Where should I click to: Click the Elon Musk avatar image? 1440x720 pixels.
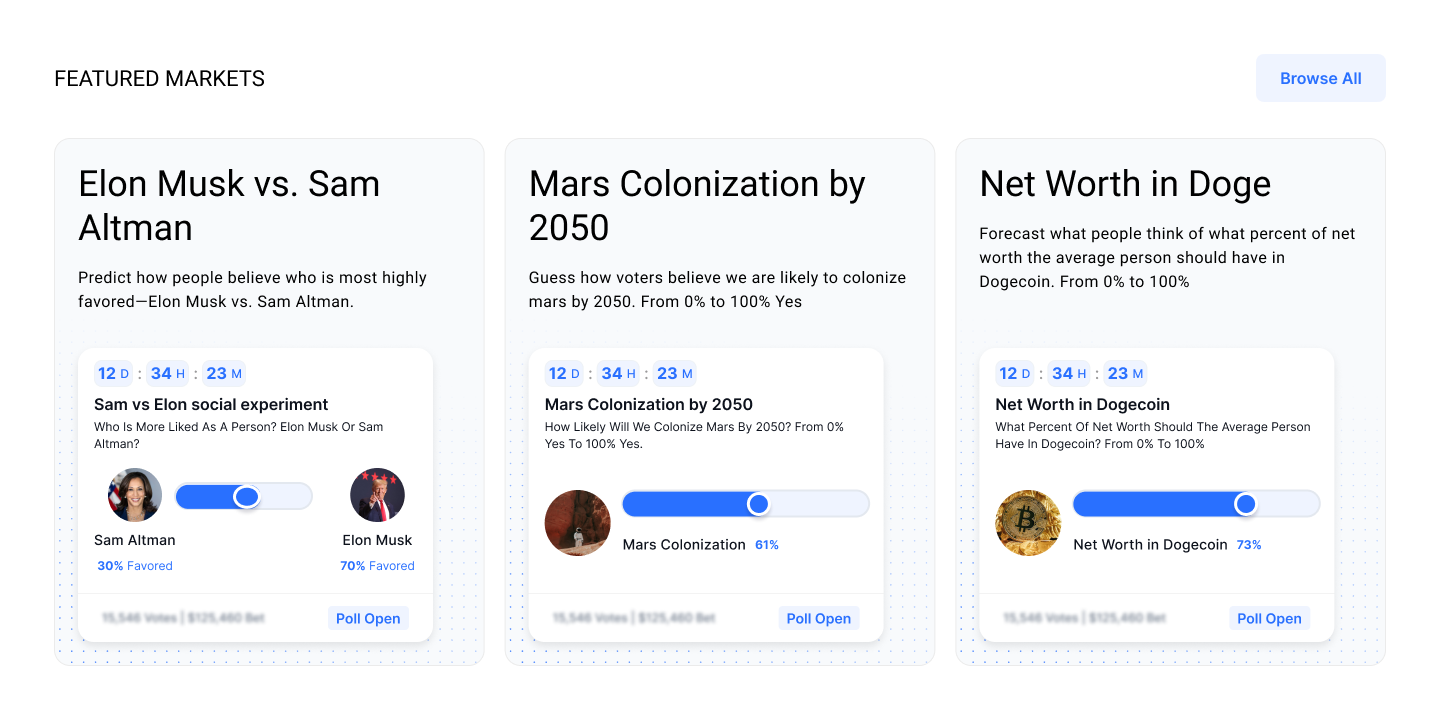[x=377, y=495]
